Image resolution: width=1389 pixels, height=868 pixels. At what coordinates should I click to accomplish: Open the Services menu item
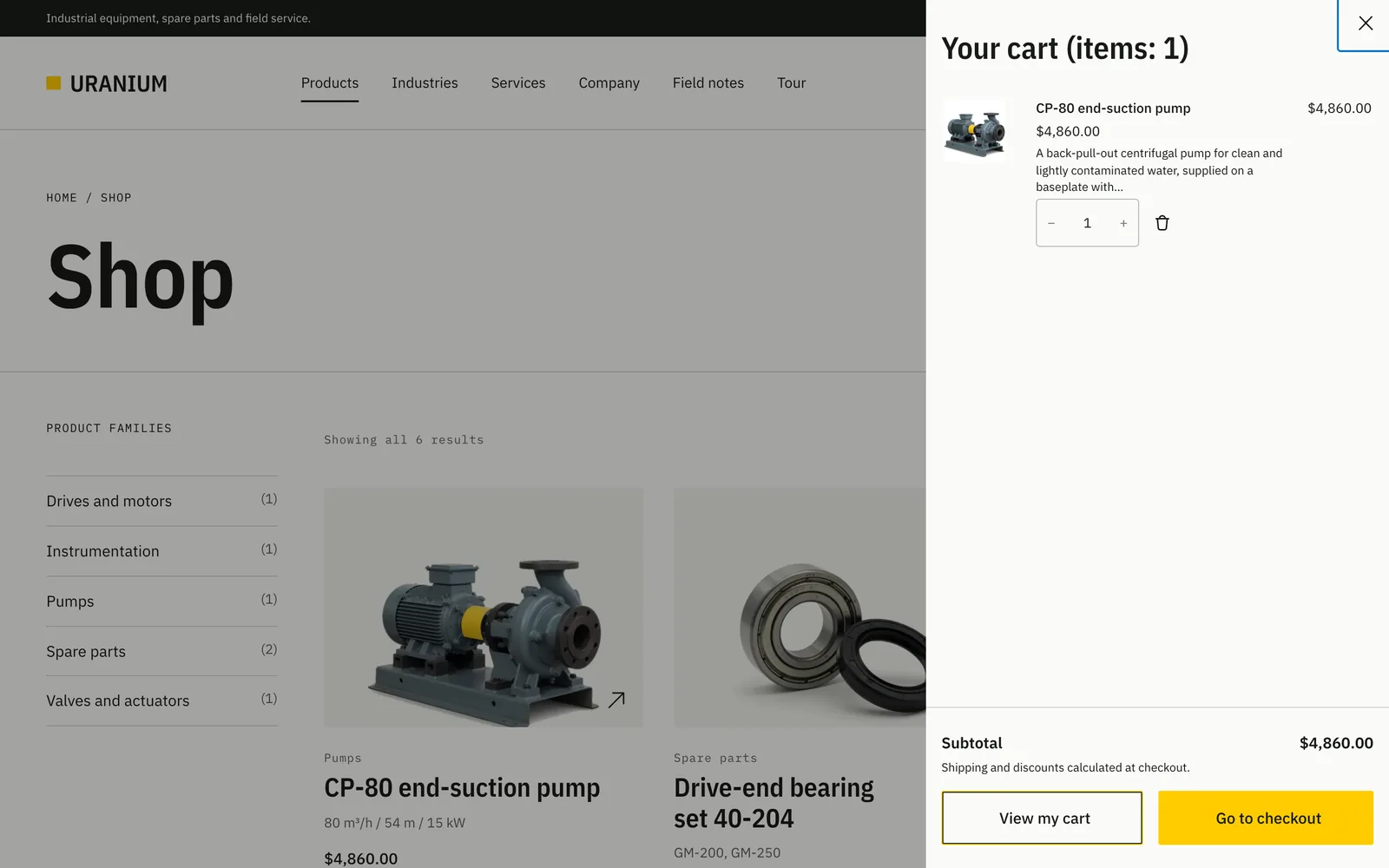point(518,83)
